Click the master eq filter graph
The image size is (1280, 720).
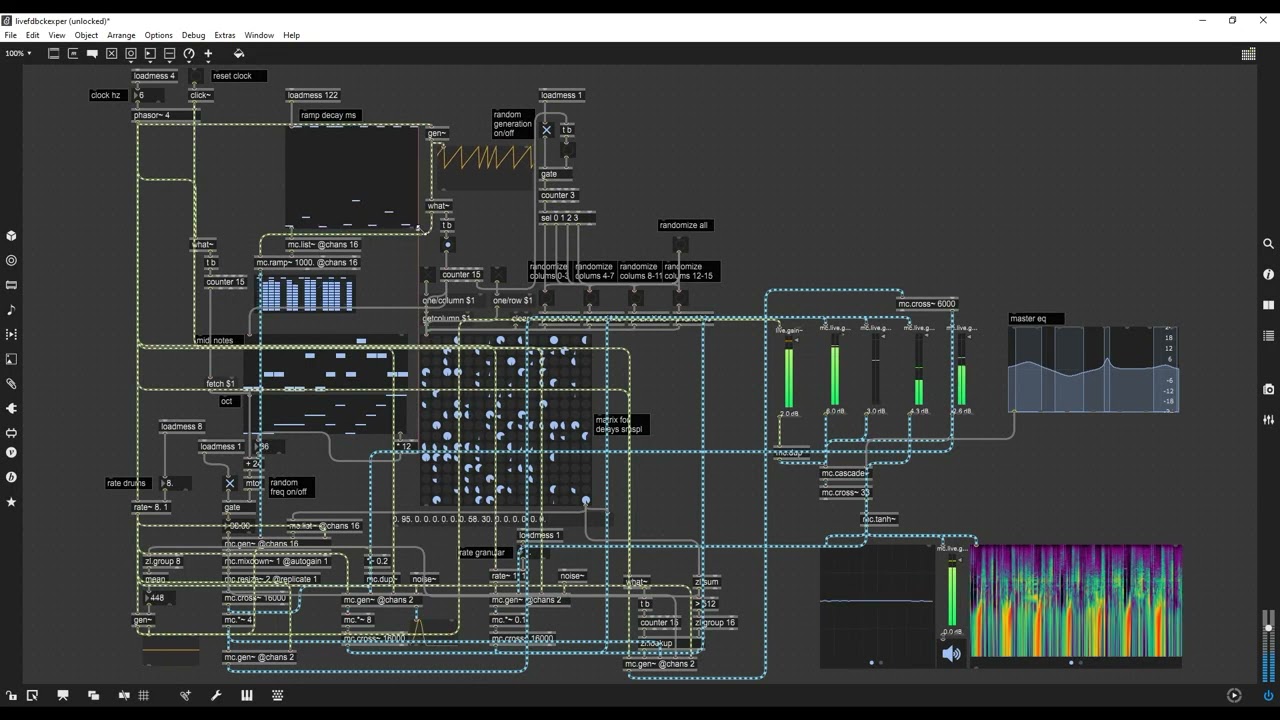click(1094, 369)
